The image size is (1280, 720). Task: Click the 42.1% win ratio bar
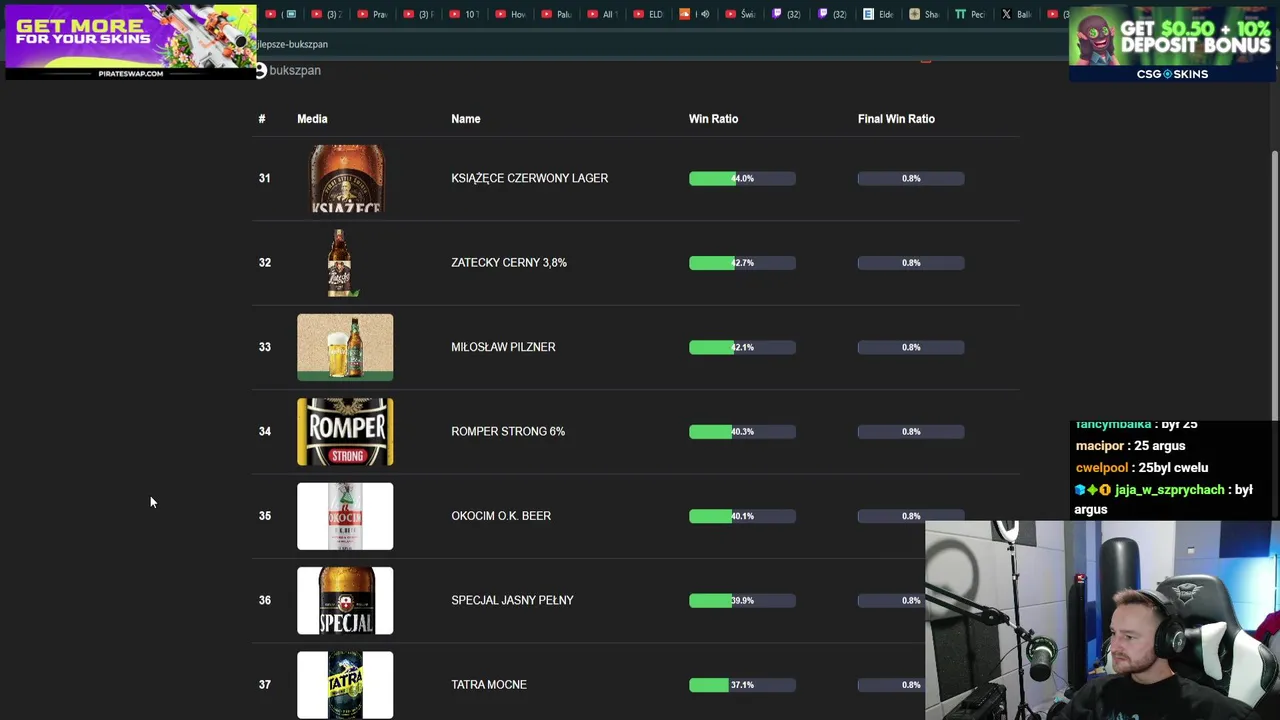point(742,347)
